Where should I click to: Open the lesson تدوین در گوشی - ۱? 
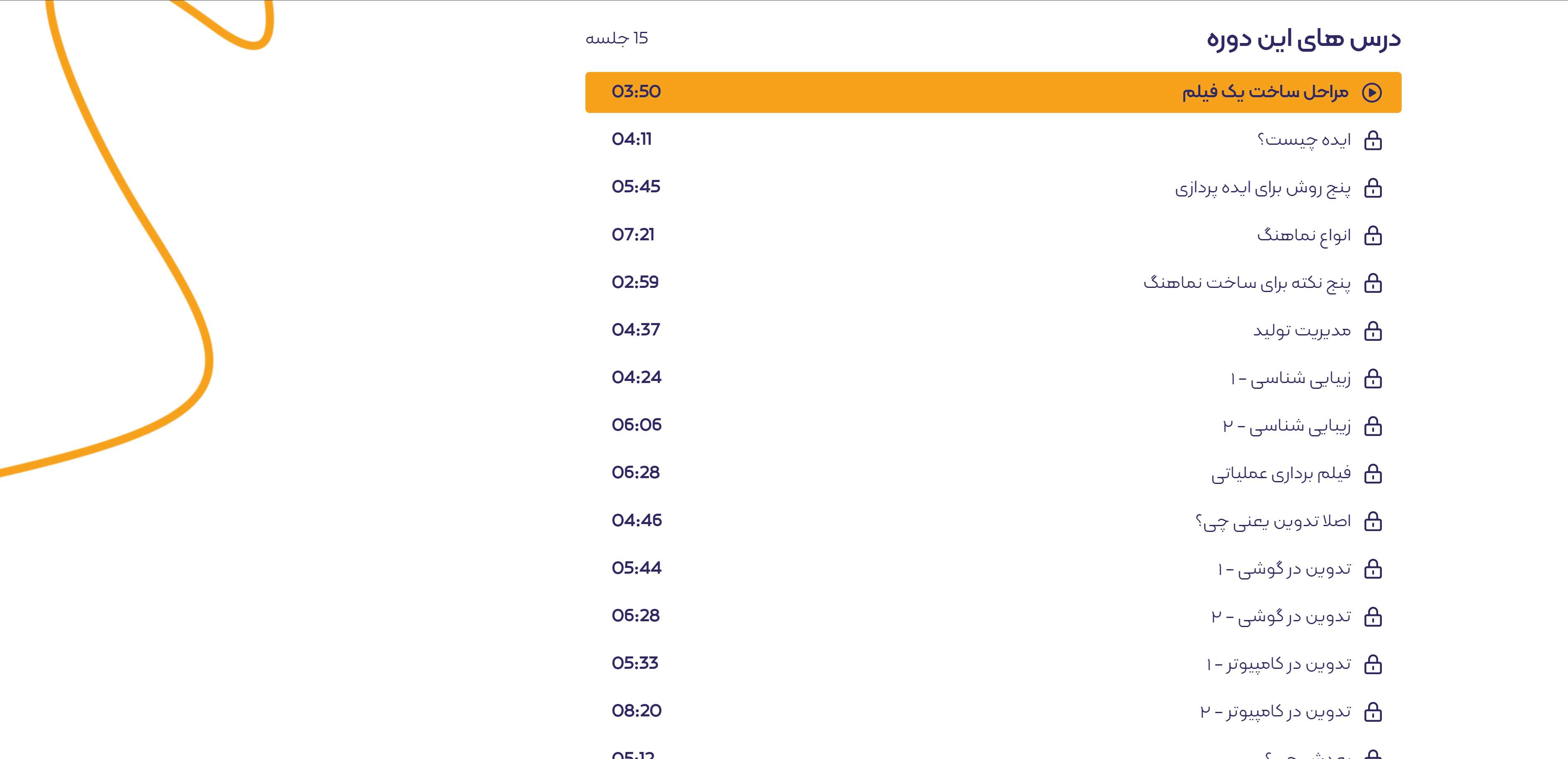click(1284, 569)
